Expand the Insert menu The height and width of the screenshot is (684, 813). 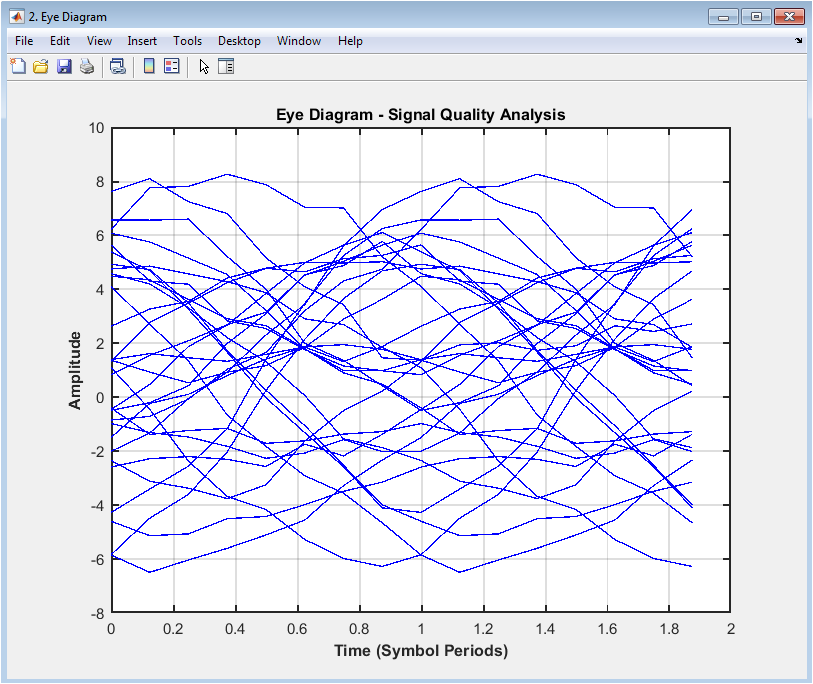pyautogui.click(x=142, y=41)
